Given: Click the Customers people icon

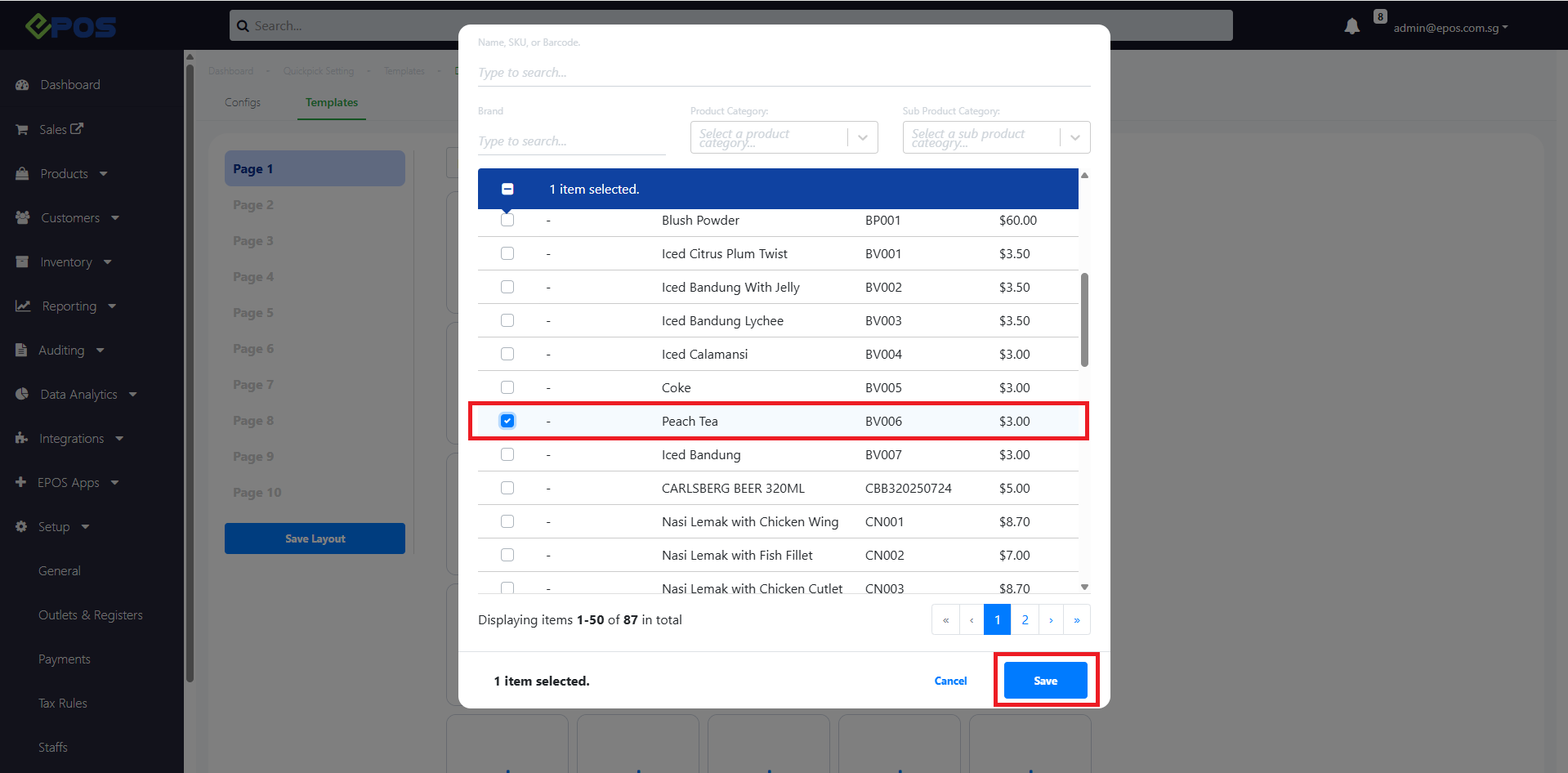Looking at the screenshot, I should point(23,218).
